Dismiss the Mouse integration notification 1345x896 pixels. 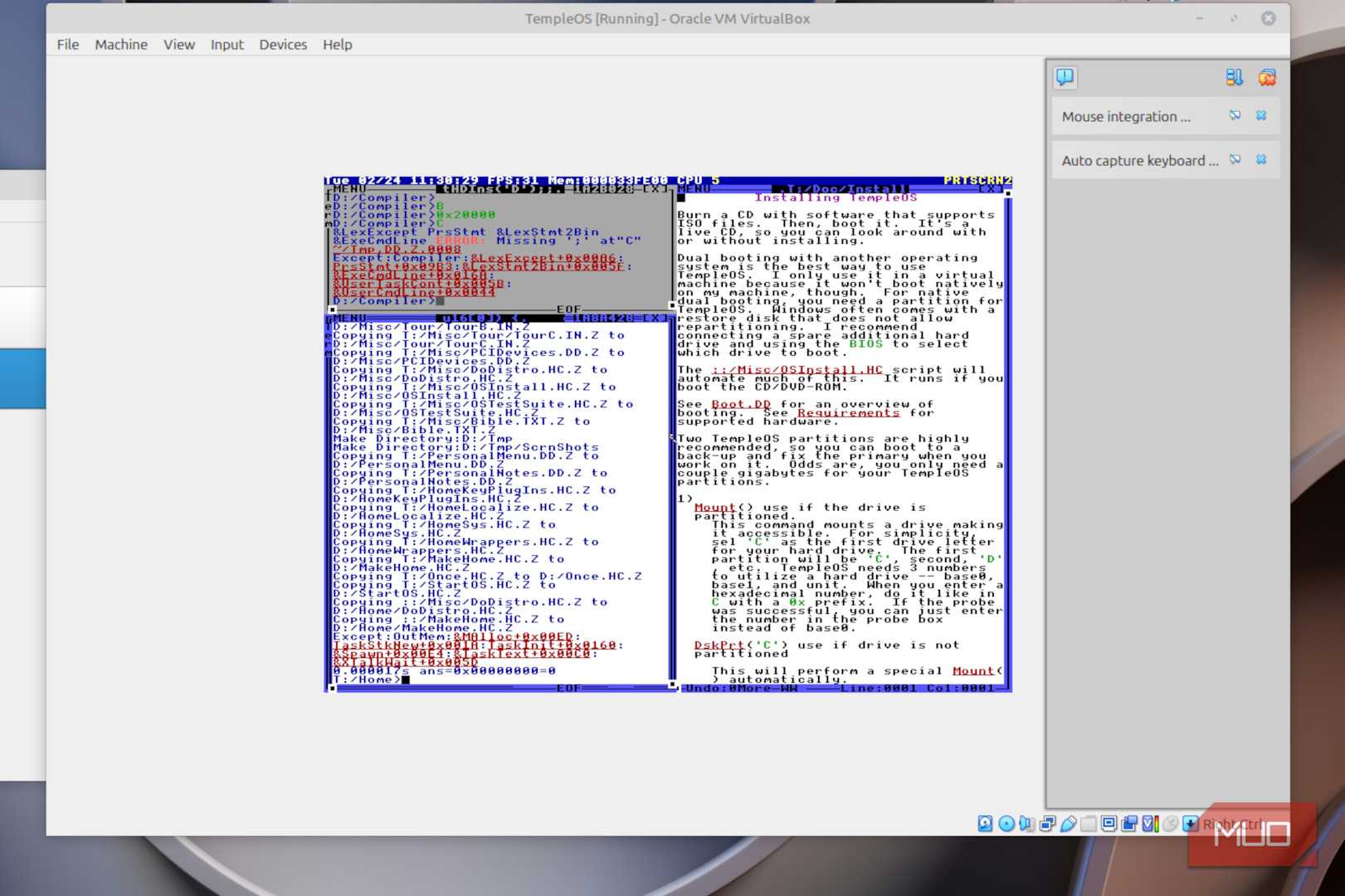(x=1261, y=115)
